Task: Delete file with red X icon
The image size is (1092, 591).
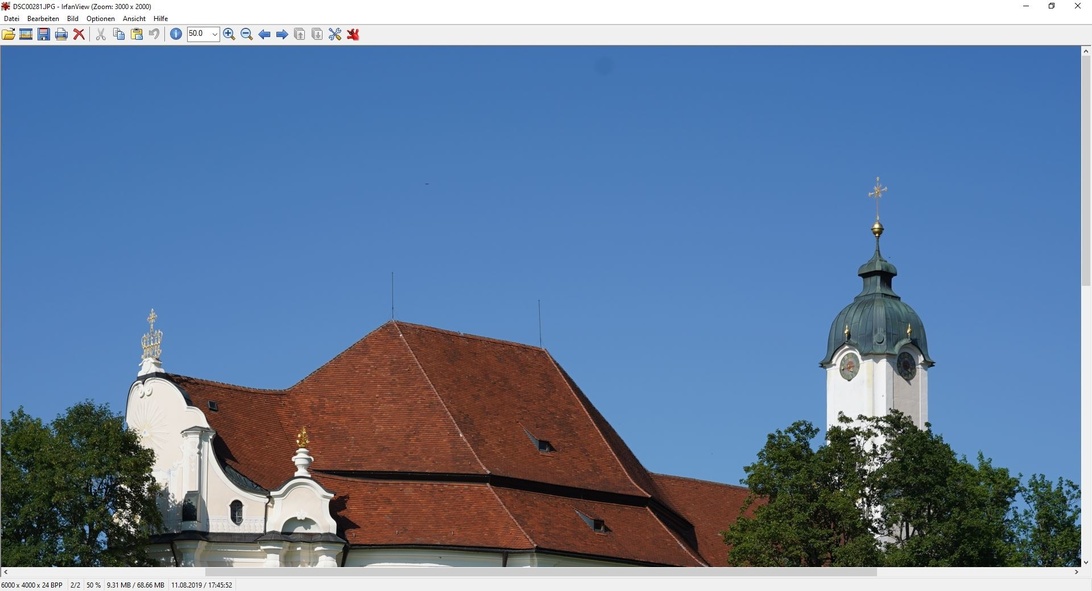Action: tap(79, 34)
